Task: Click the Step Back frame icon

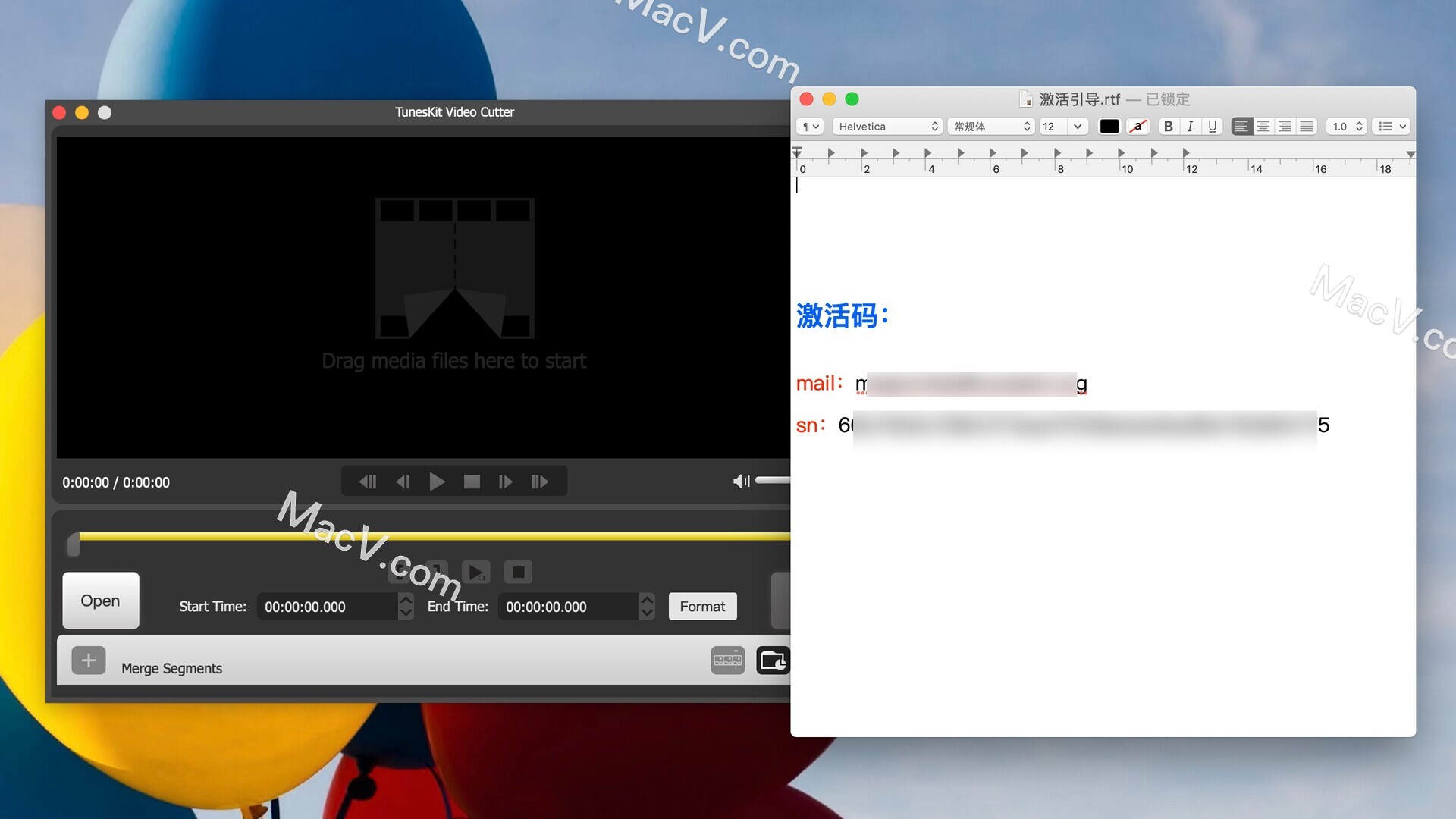Action: point(404,482)
